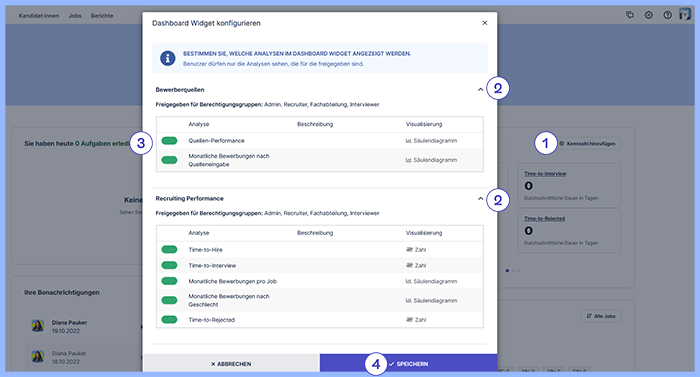
Task: Click the Kennzahl hinzufügen plus icon
Action: coord(562,143)
